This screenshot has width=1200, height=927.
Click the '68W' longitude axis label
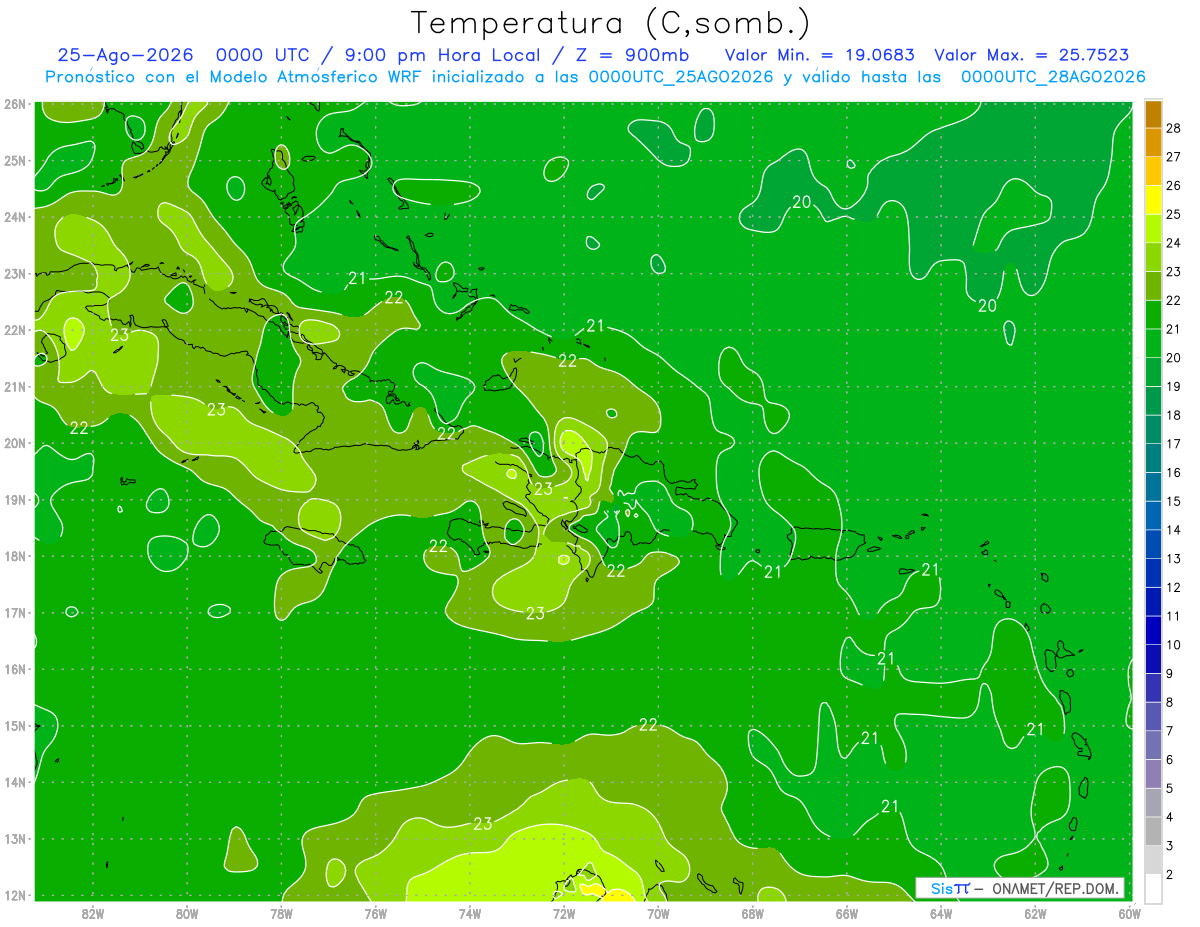pos(752,913)
